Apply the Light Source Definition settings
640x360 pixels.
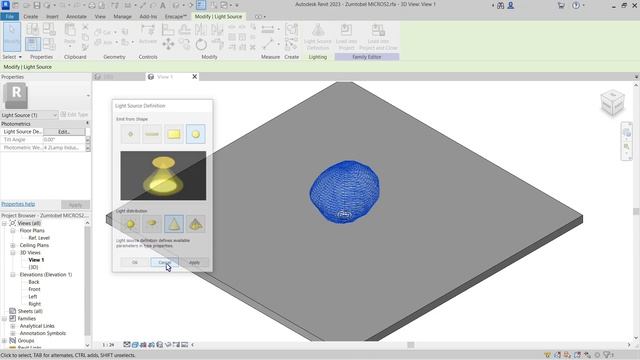tap(194, 262)
